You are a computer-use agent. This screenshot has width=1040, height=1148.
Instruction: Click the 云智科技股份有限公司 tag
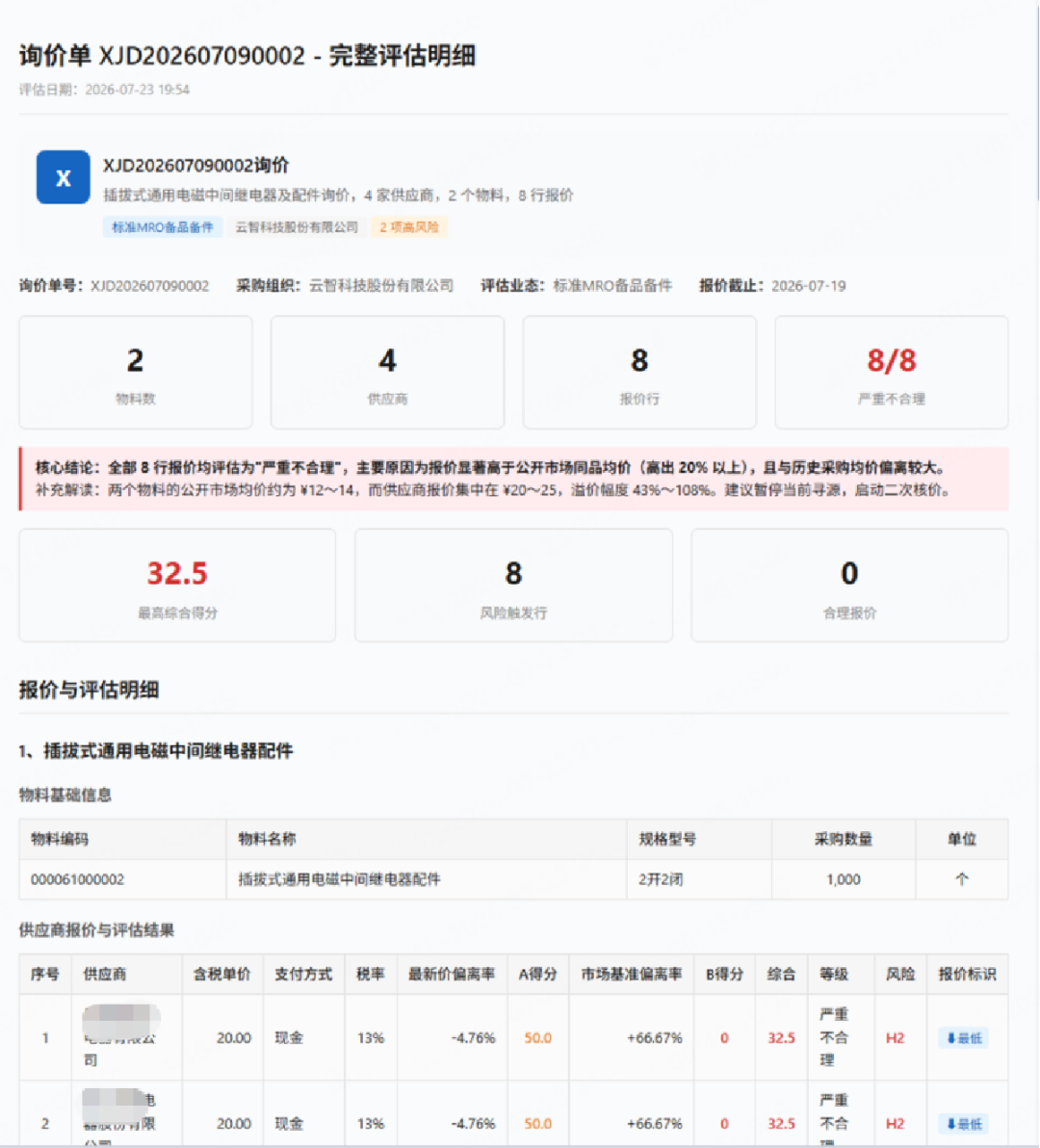[x=297, y=227]
